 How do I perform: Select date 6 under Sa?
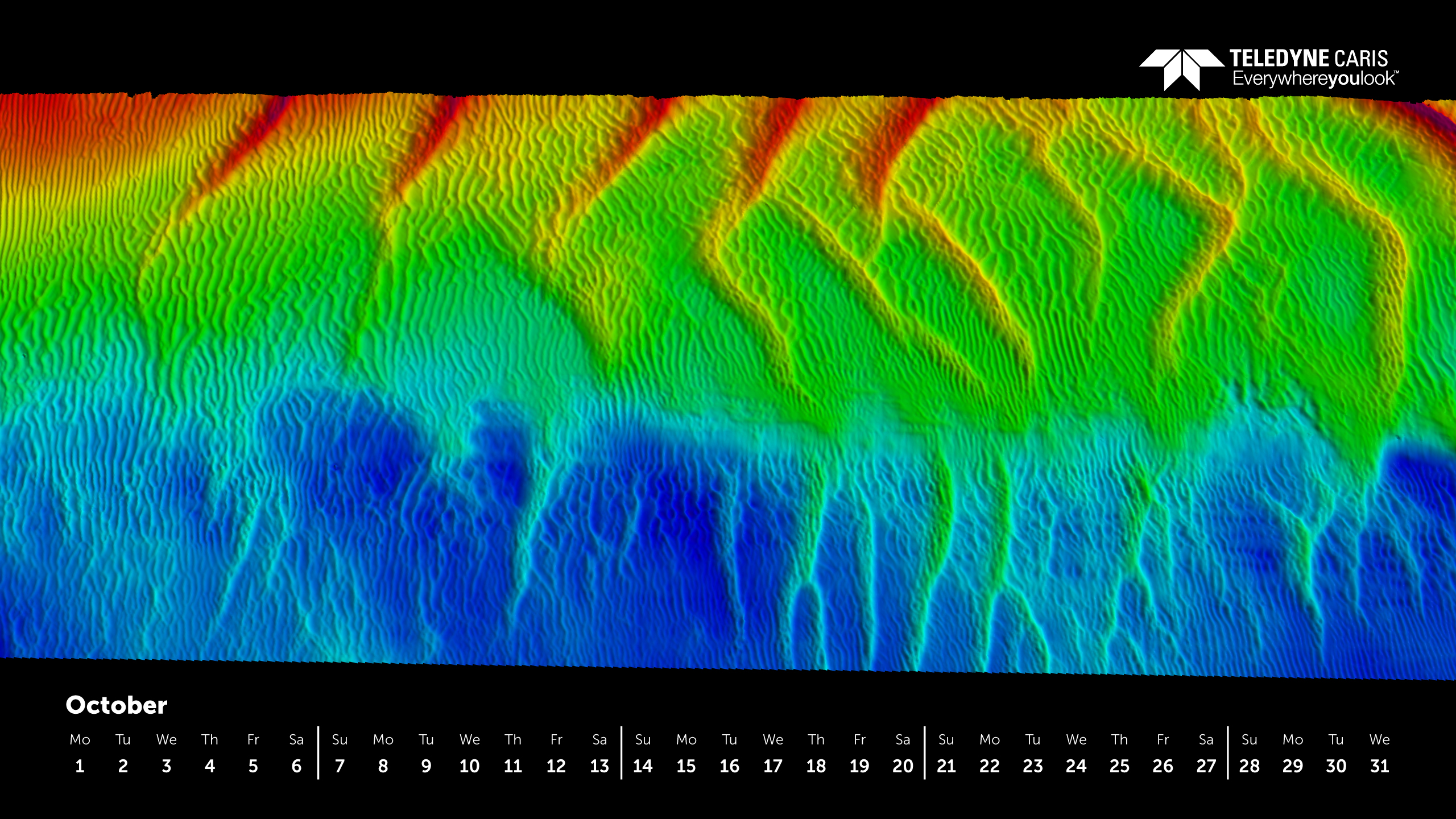pyautogui.click(x=296, y=766)
